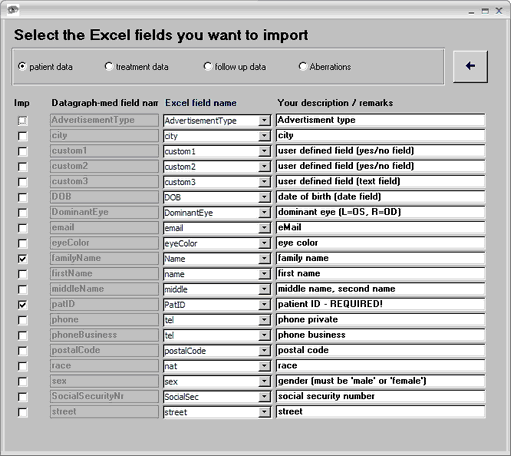Click the grayed SocialSecurityNr field name box
The height and width of the screenshot is (456, 511).
coord(104,396)
